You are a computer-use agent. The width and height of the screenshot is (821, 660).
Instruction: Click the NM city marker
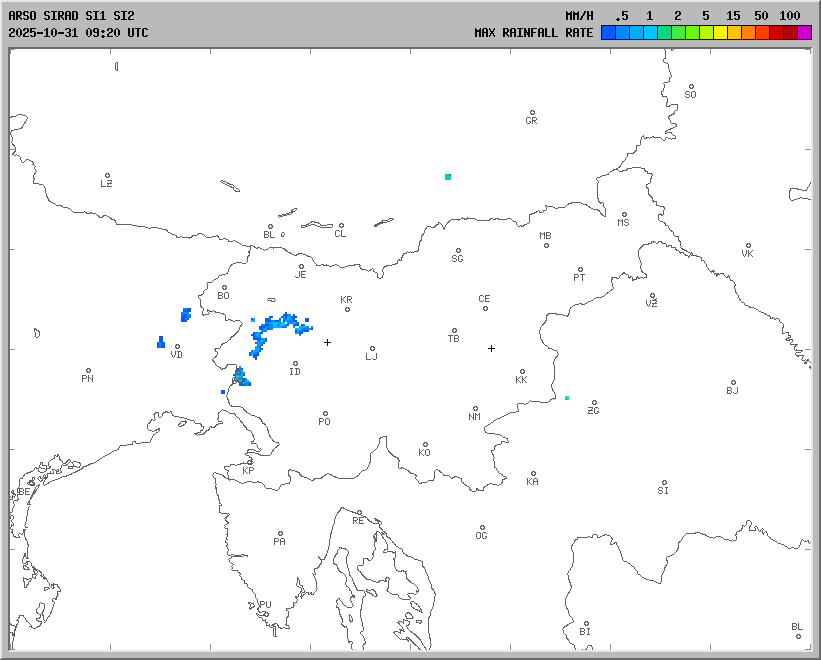coord(476,408)
